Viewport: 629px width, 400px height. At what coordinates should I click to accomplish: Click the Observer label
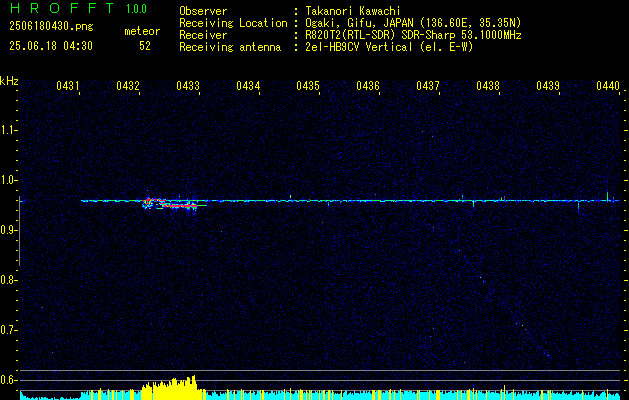coord(203,11)
